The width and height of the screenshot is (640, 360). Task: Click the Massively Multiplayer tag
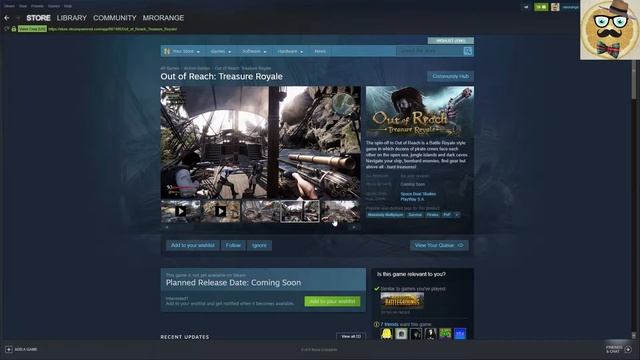point(386,215)
